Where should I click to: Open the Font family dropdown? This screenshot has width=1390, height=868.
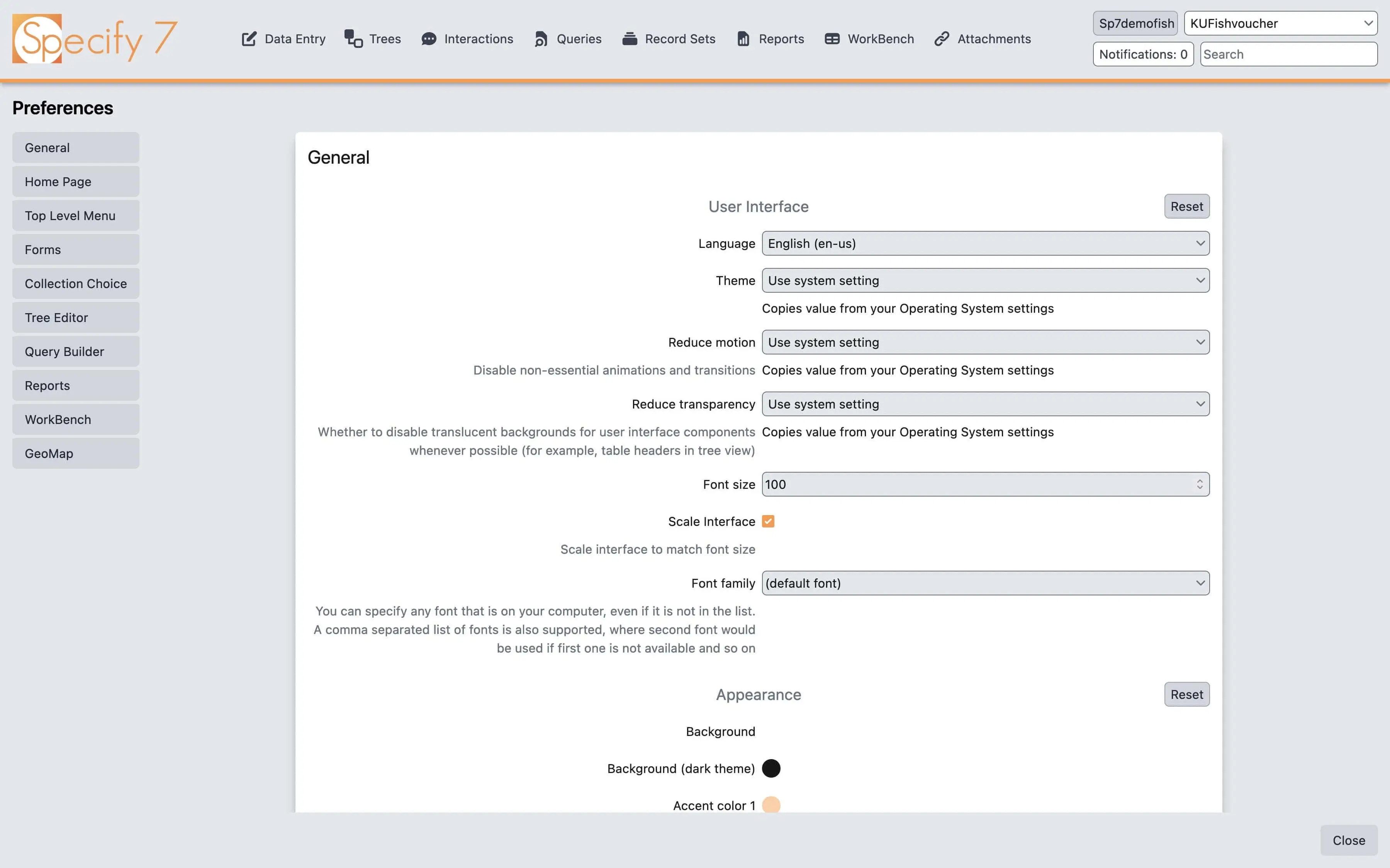(x=985, y=583)
